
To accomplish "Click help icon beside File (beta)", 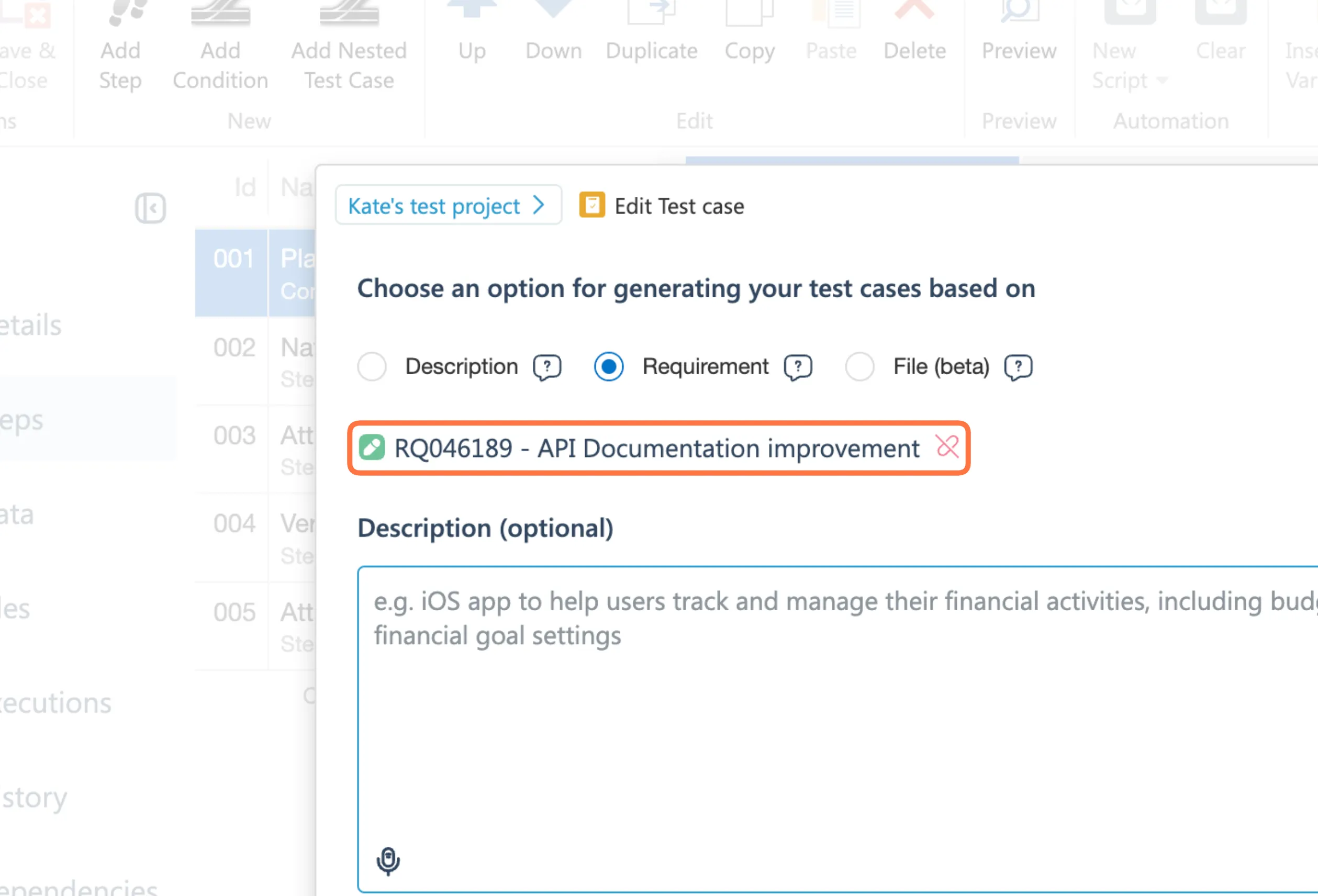I will [1018, 367].
